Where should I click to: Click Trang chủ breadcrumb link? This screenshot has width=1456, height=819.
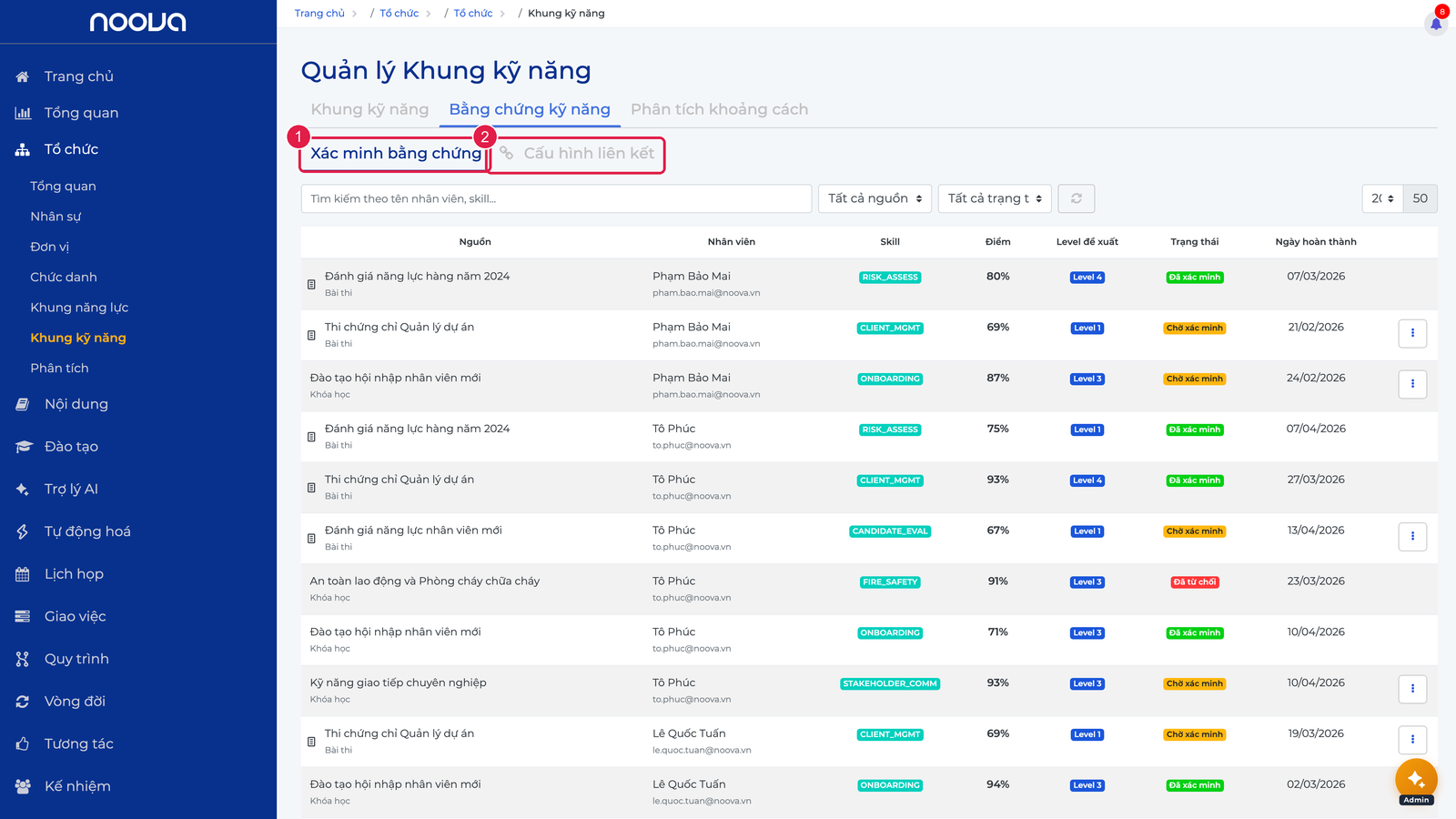[319, 13]
